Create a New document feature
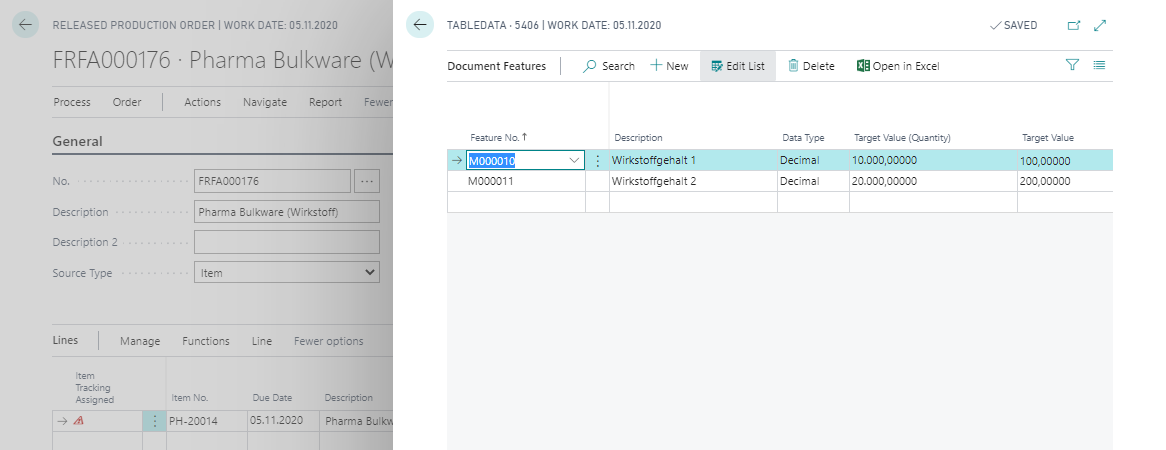 [669, 66]
